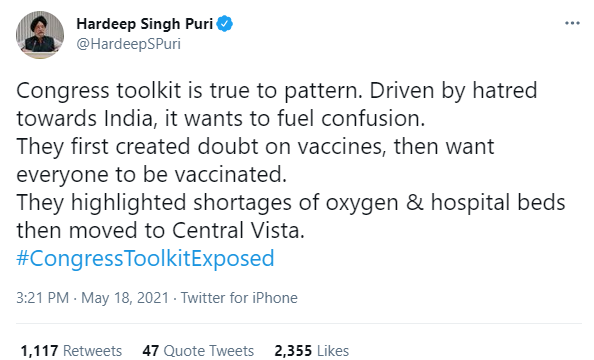Open the three-dot more options menu

(572, 23)
